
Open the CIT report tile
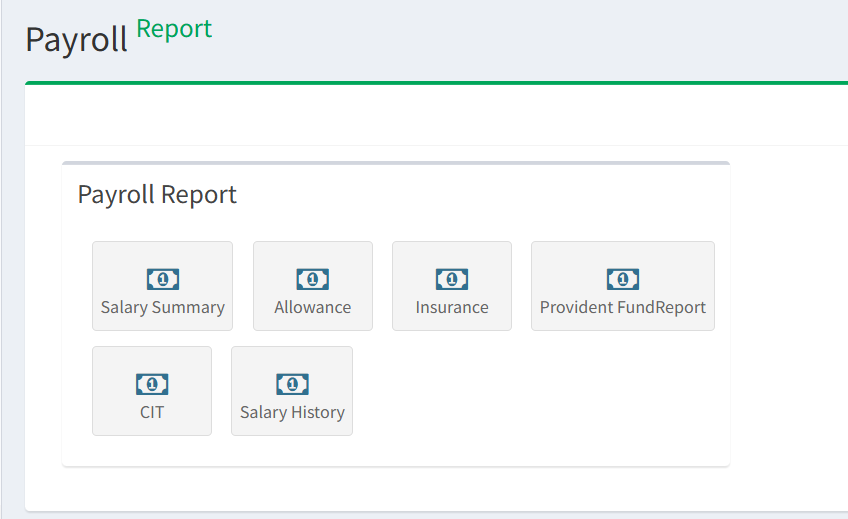[152, 391]
